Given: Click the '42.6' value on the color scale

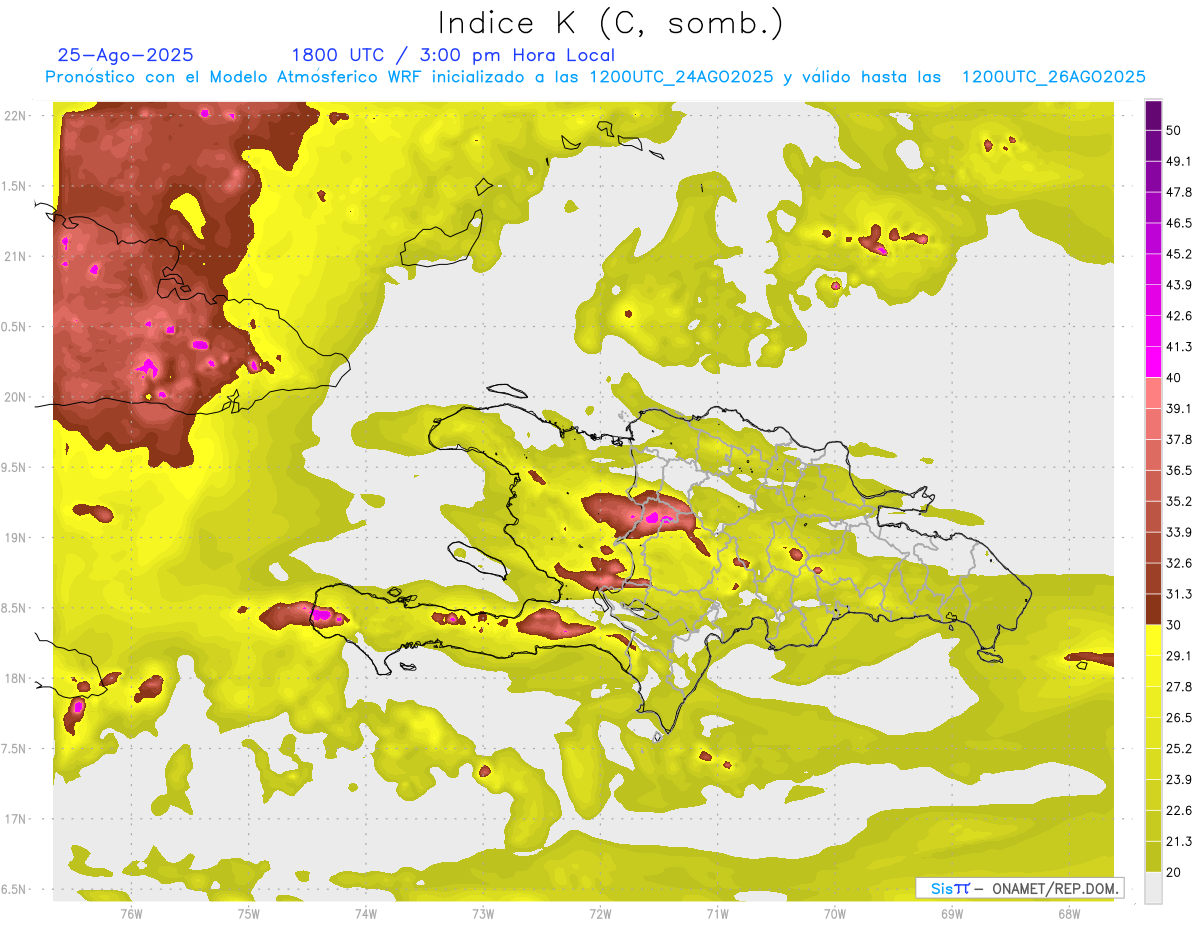Looking at the screenshot, I should 1178,316.
